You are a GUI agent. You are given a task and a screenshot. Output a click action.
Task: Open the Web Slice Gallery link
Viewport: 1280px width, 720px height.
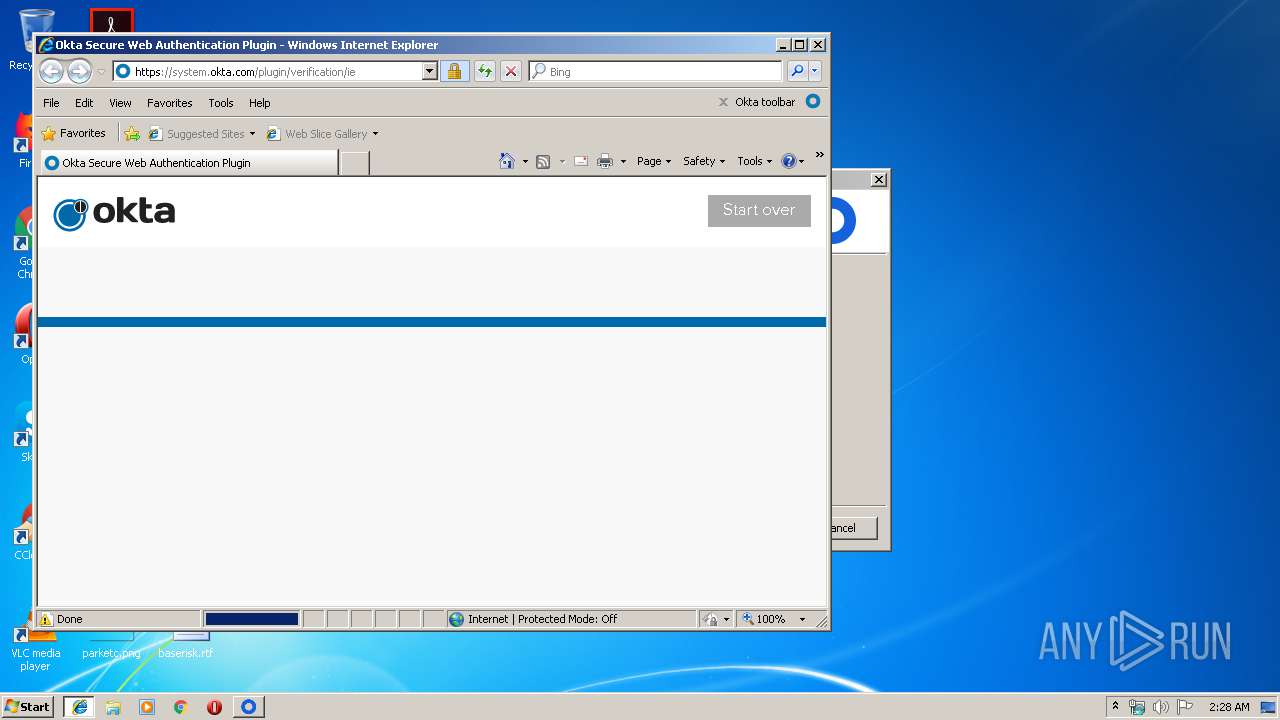317,134
